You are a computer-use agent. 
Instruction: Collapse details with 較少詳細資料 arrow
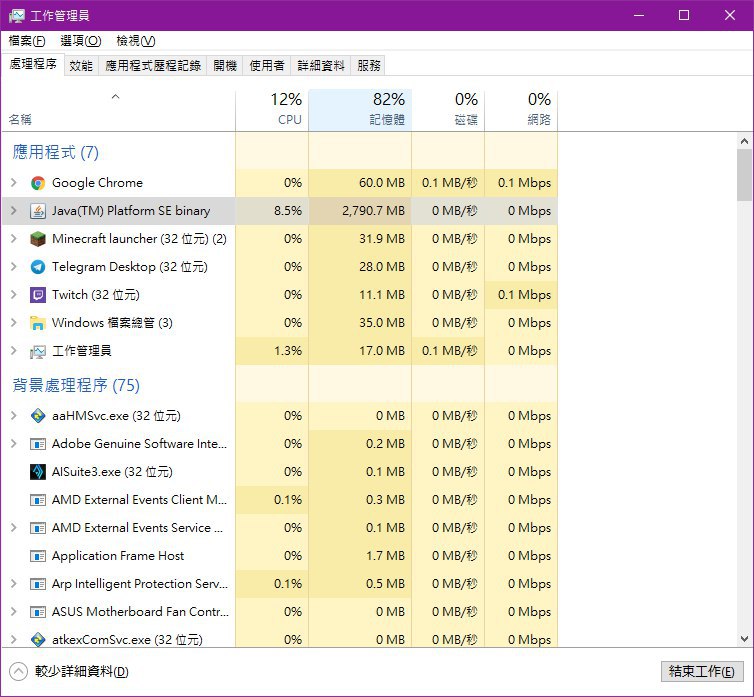[18, 672]
